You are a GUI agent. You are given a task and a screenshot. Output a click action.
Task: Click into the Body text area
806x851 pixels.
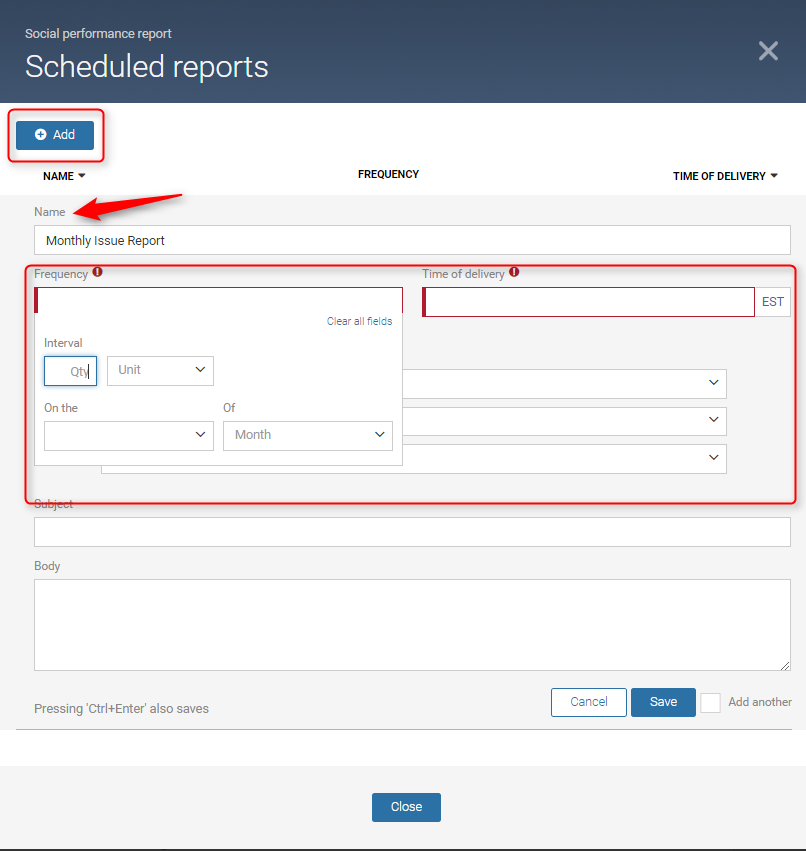412,625
